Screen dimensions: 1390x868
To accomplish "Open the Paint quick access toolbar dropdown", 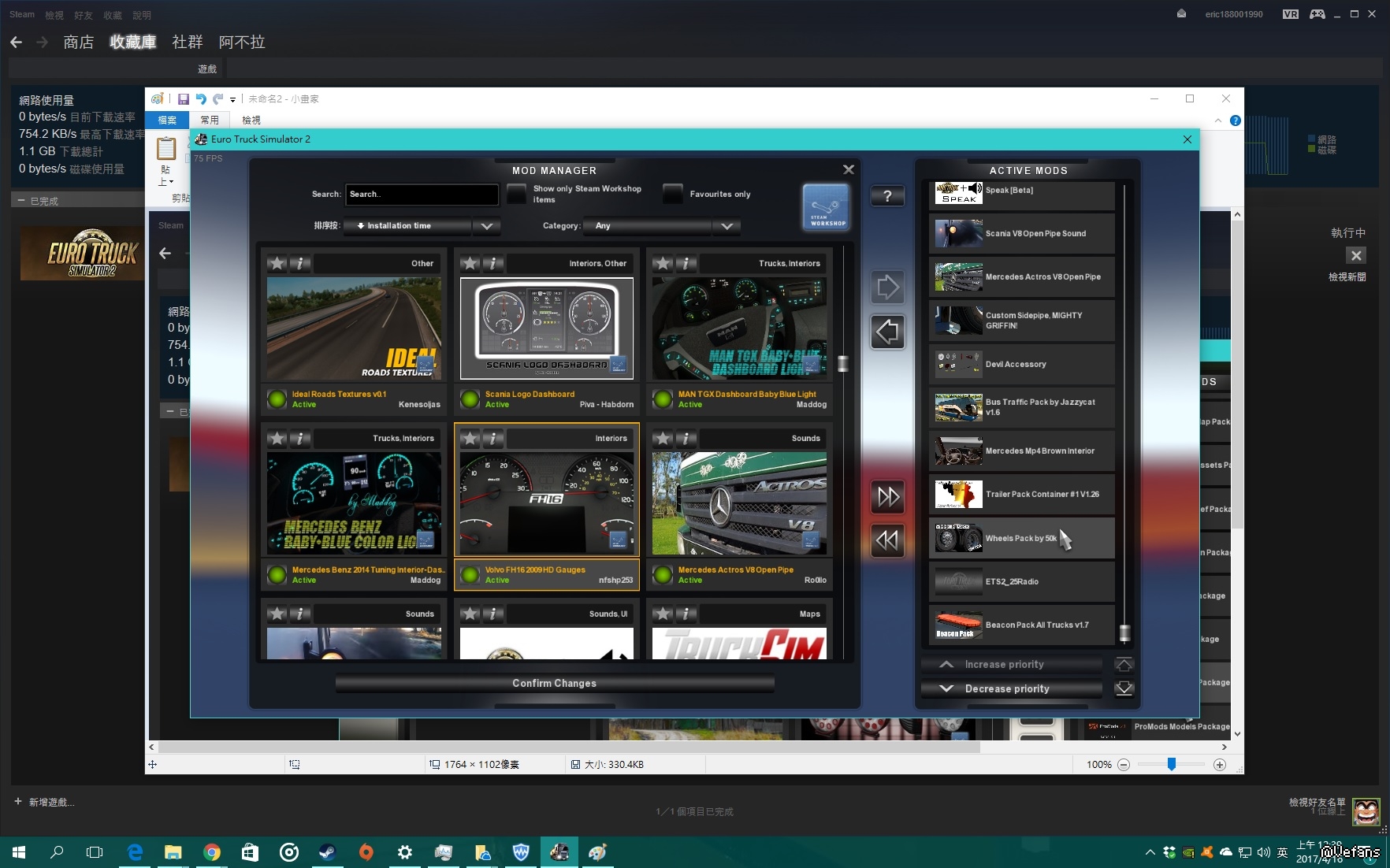I will coord(232,100).
